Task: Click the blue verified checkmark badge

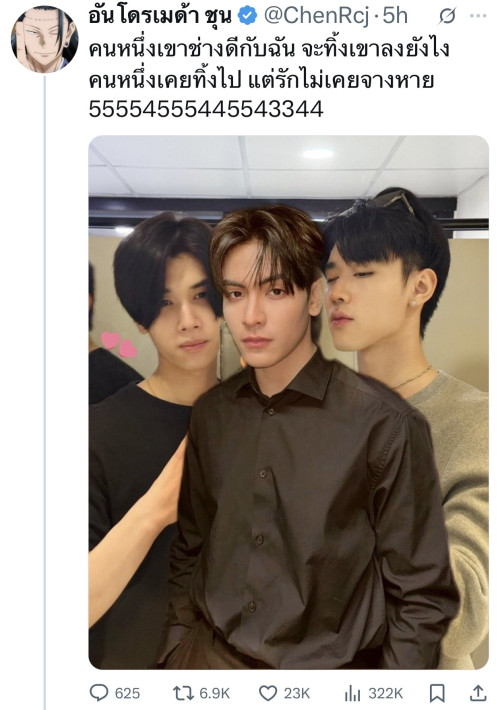Action: pos(247,16)
